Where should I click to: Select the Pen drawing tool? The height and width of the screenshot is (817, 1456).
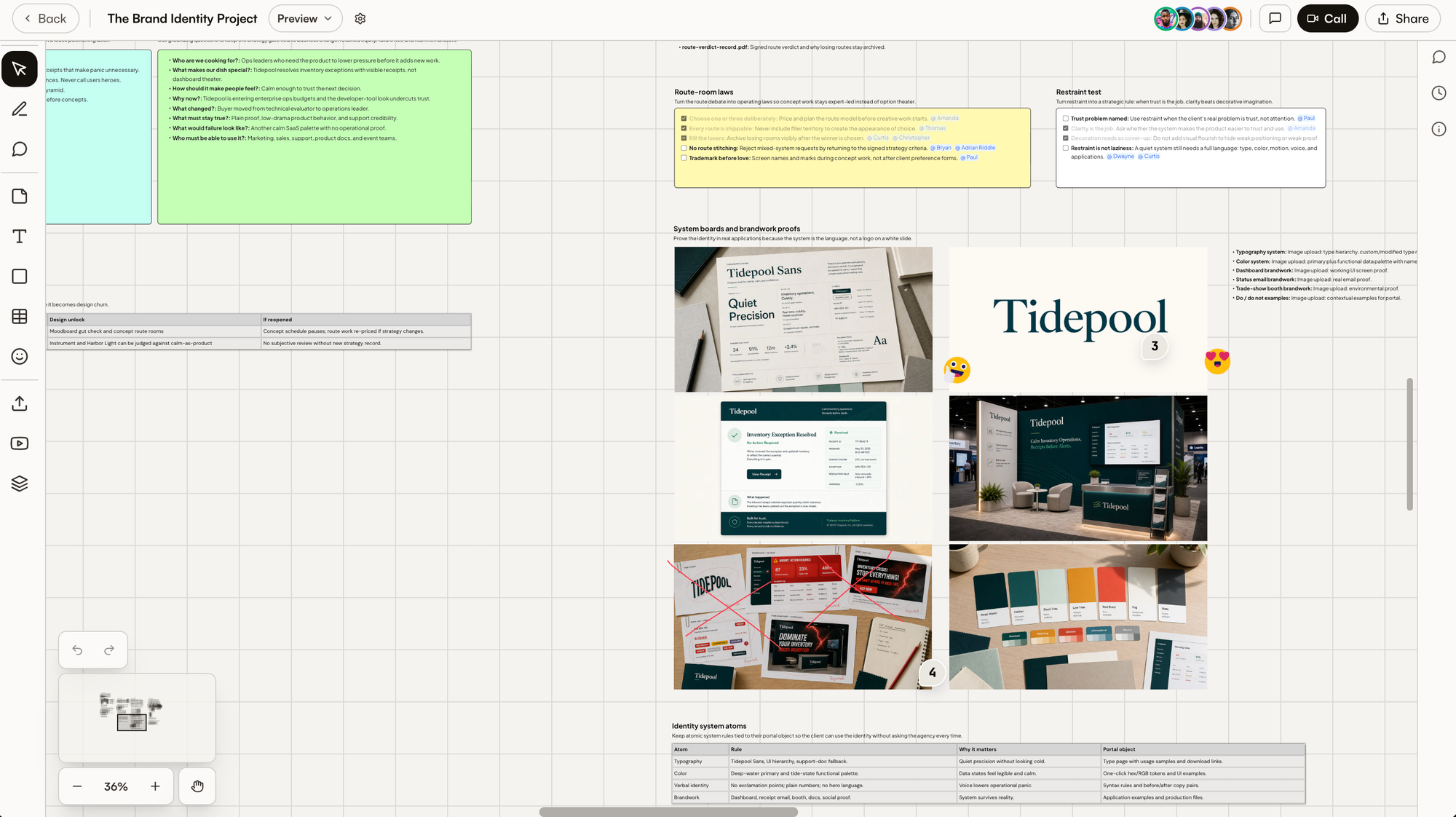coord(20,109)
